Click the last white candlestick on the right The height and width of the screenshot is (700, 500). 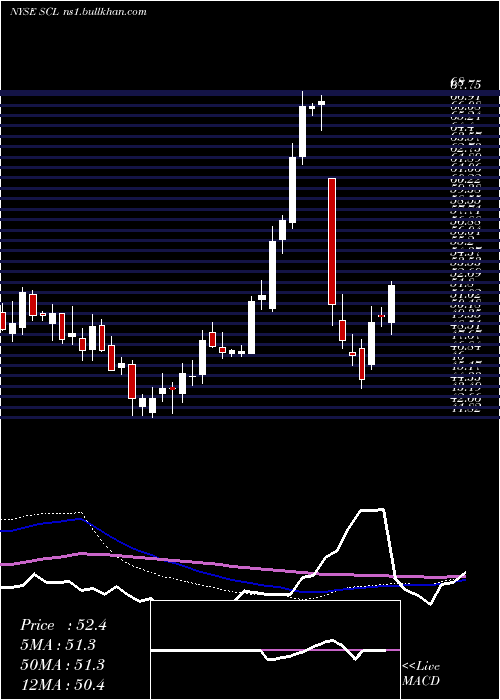[392, 304]
